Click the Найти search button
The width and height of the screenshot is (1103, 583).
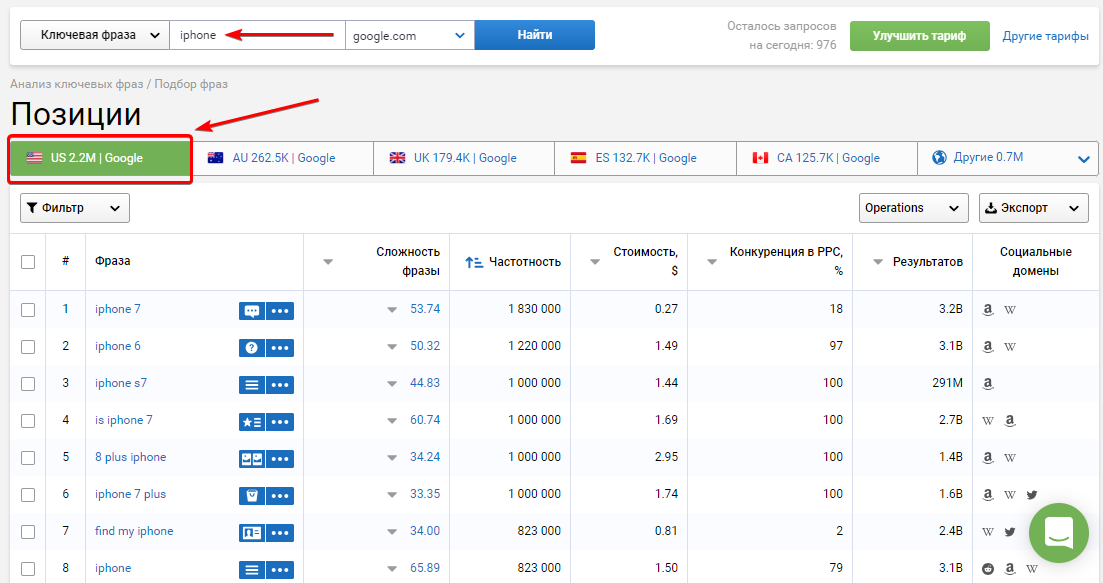coord(535,35)
